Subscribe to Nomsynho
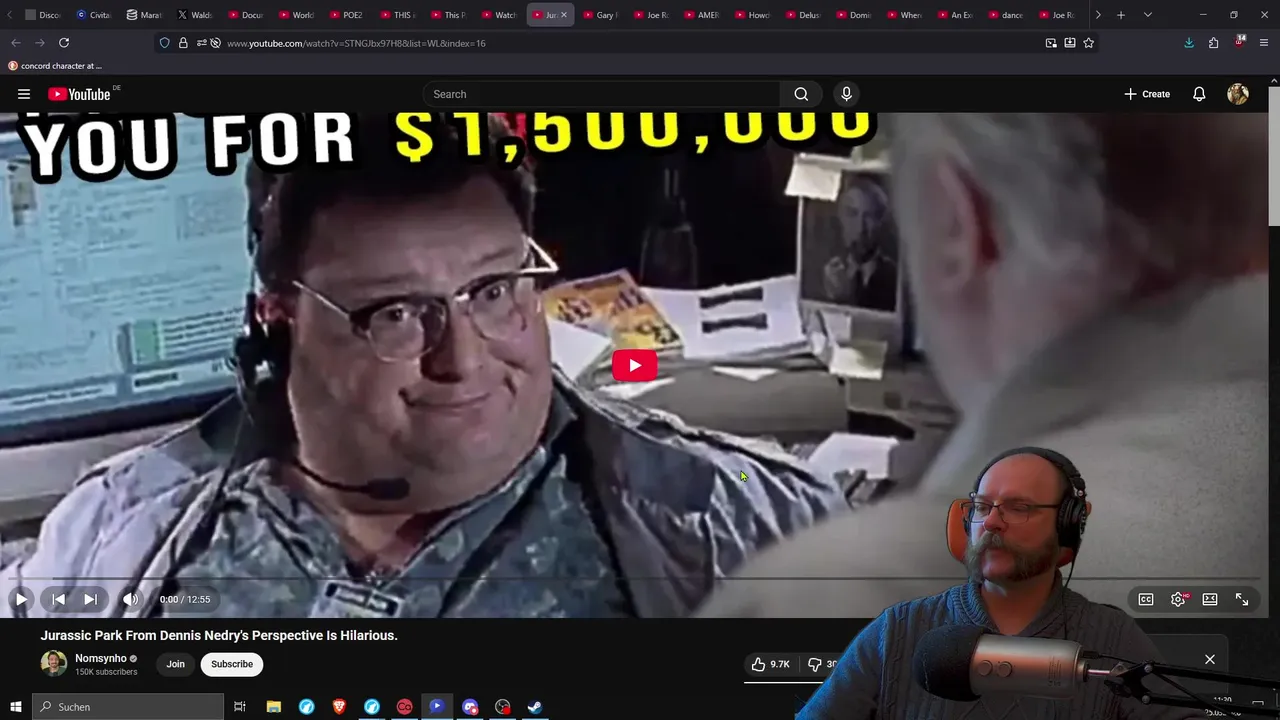 [x=232, y=664]
